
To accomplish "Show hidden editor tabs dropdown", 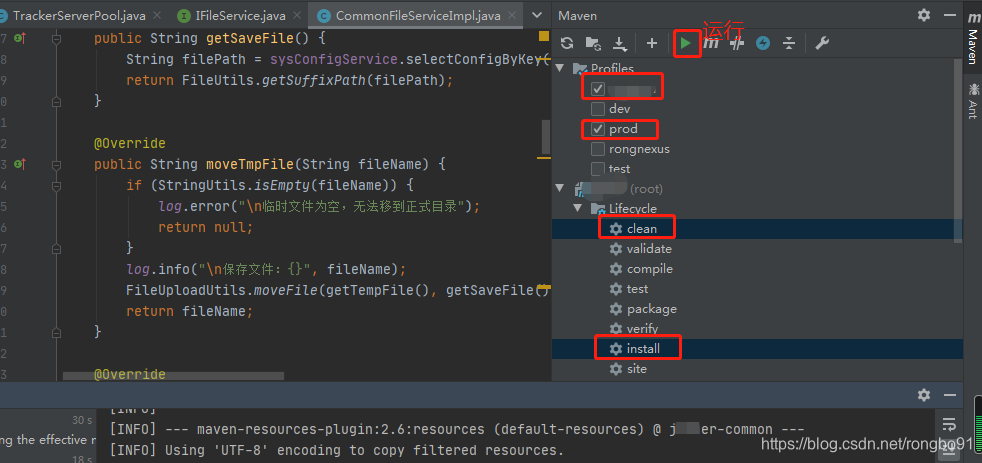I will tap(537, 15).
